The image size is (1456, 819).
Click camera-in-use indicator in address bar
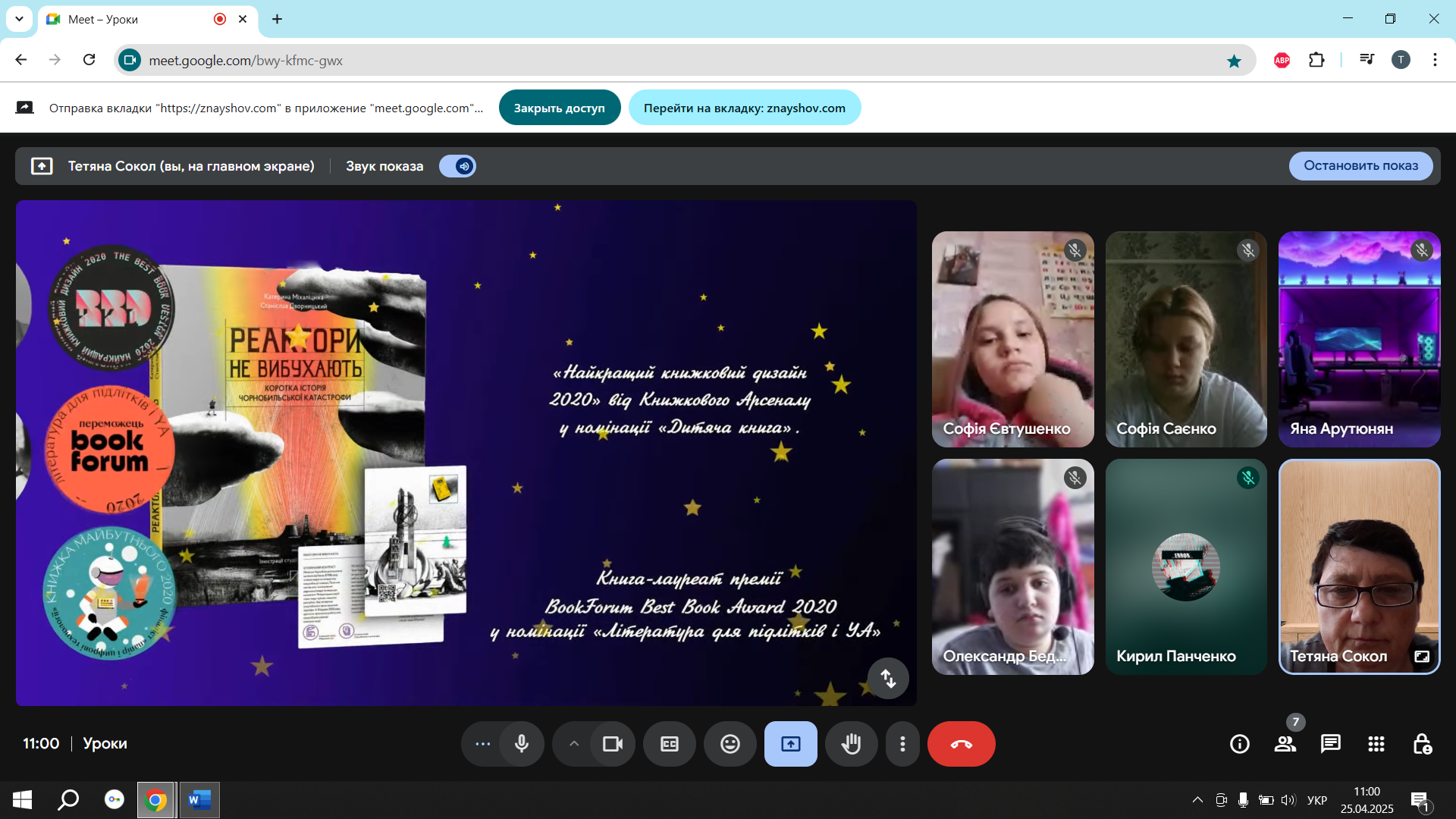pyautogui.click(x=130, y=60)
